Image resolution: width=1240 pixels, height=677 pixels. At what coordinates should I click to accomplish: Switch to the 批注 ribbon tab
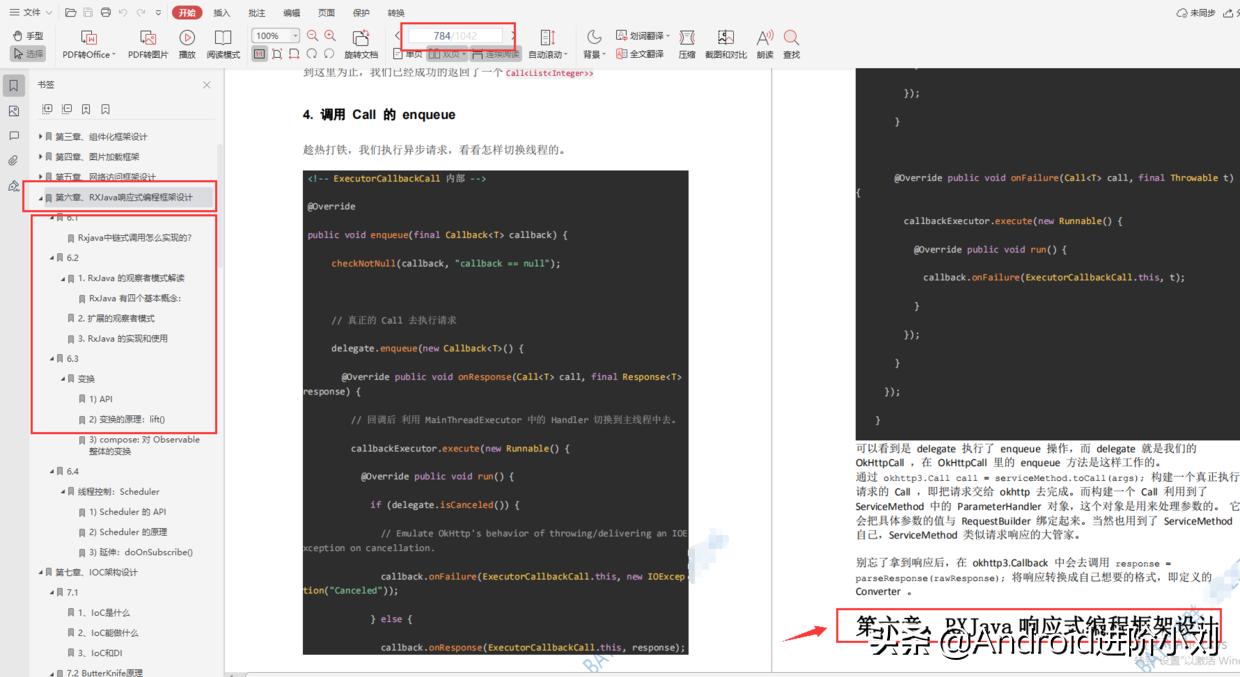[x=255, y=12]
